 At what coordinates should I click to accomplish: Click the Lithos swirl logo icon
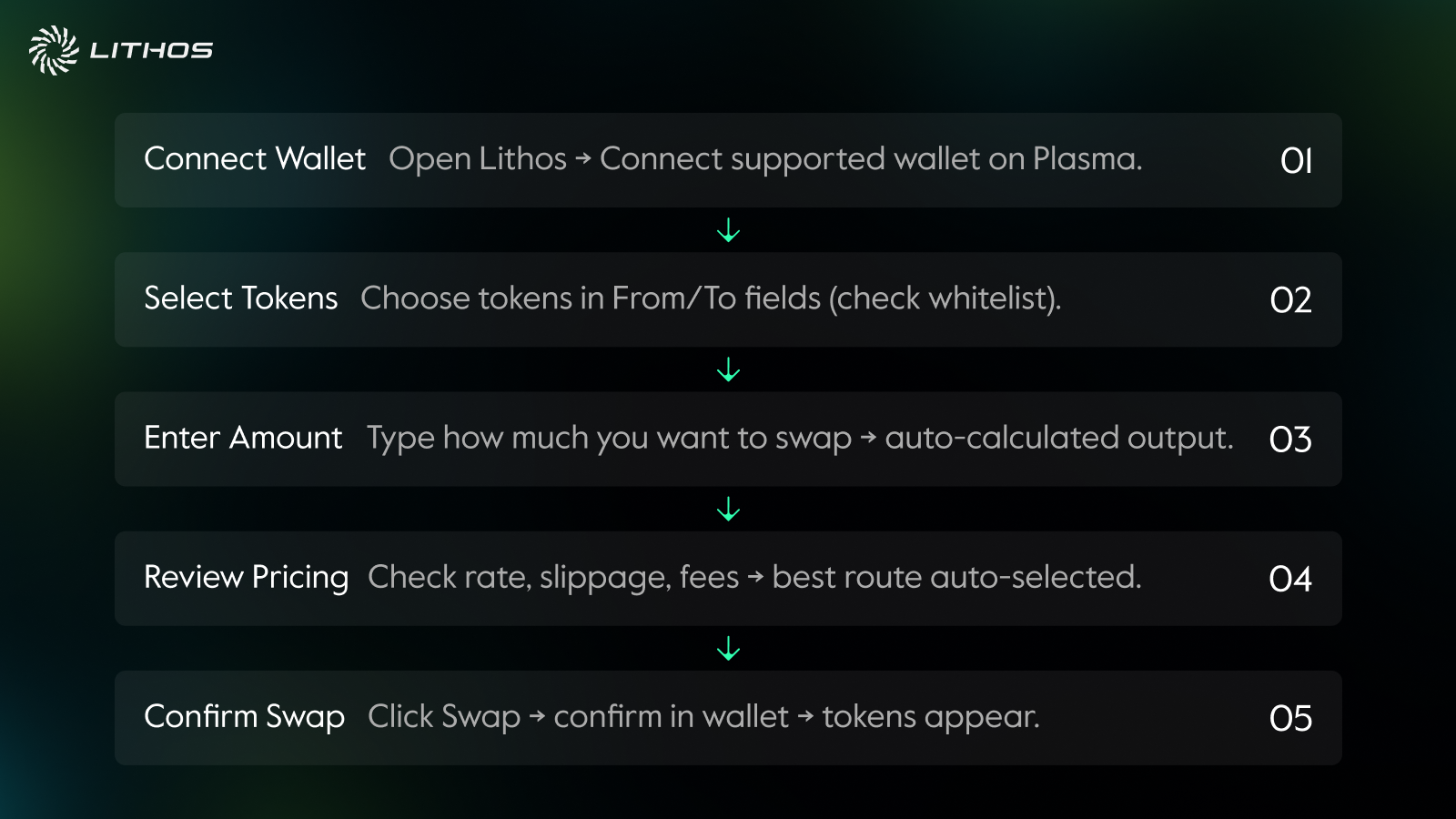53,50
